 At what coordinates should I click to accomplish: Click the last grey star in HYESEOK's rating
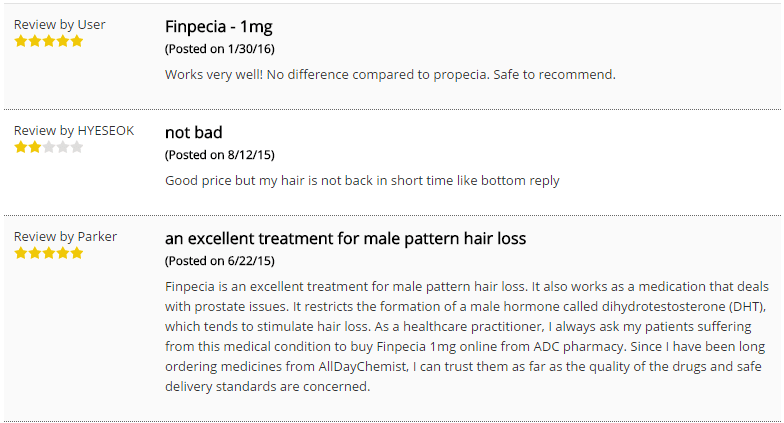coord(76,147)
